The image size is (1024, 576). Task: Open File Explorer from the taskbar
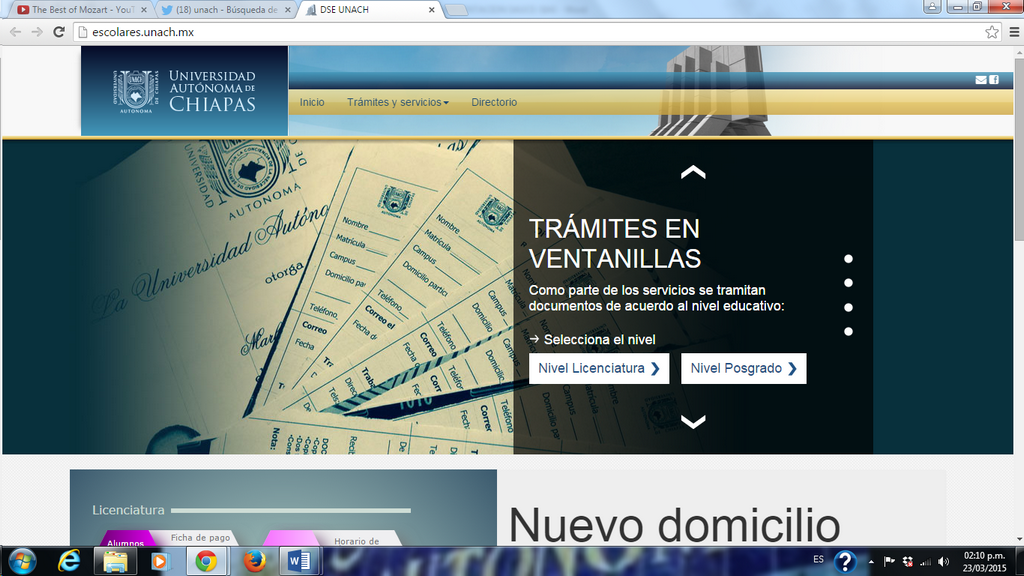116,562
